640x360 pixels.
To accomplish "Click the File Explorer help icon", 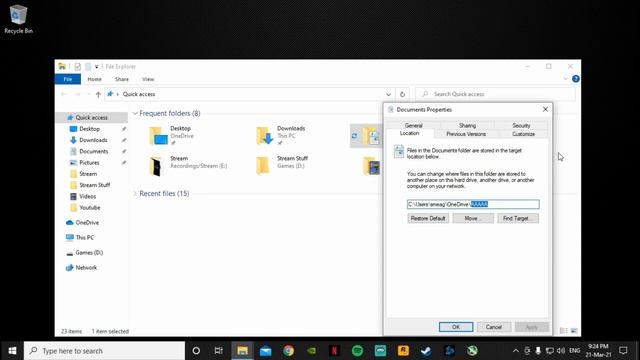I will 576,79.
